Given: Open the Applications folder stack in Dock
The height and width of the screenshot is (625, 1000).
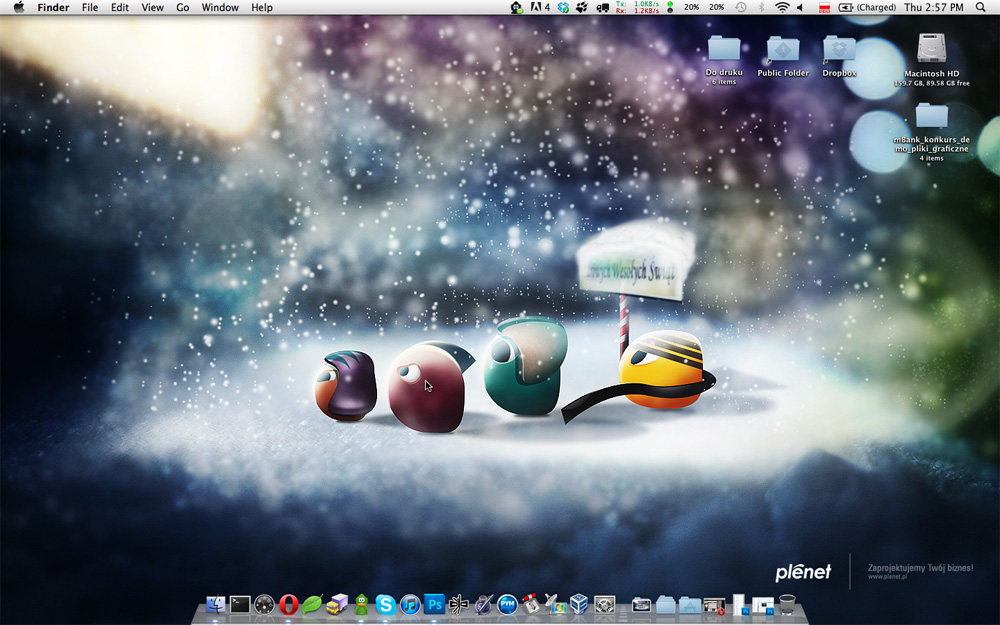Looking at the screenshot, I should 689,604.
